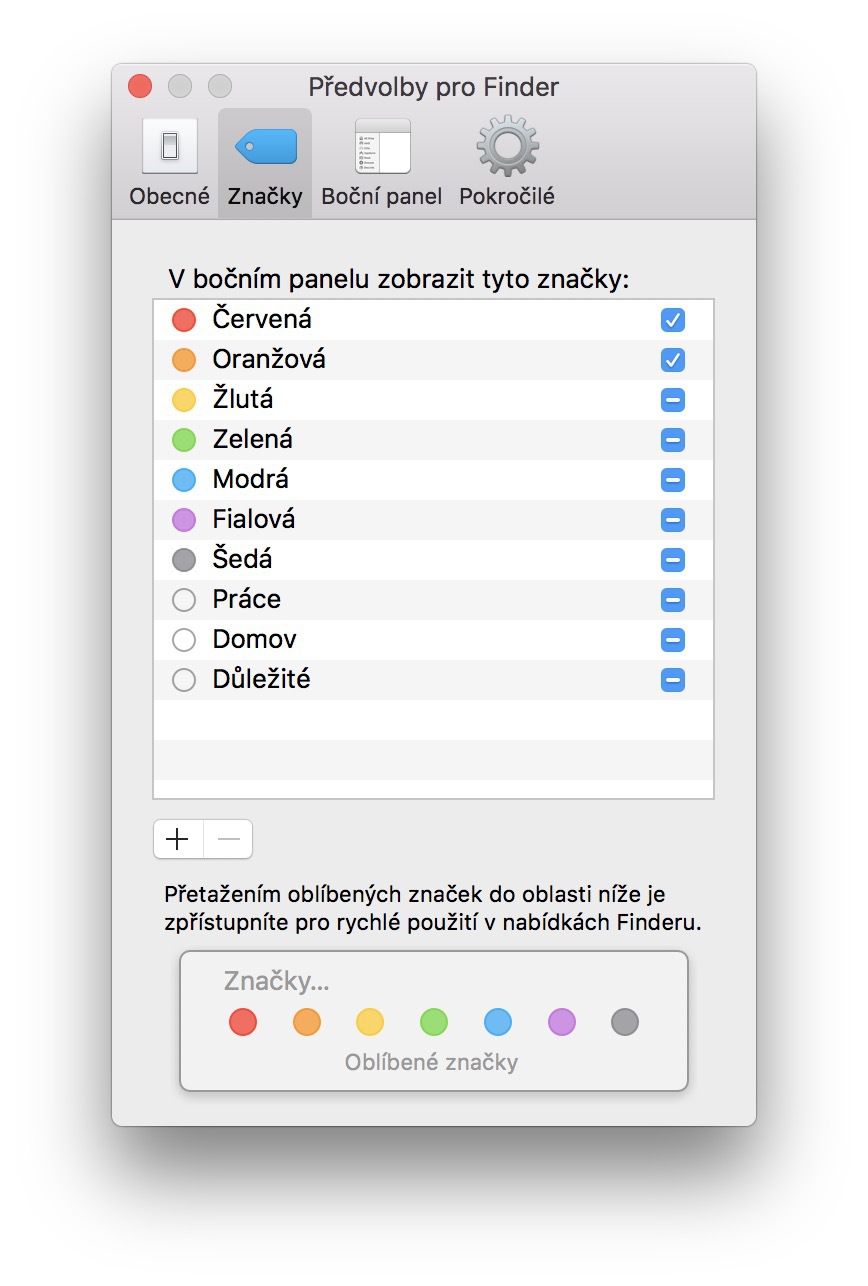
Task: Open the Pokročilé gear icon
Action: tap(507, 147)
